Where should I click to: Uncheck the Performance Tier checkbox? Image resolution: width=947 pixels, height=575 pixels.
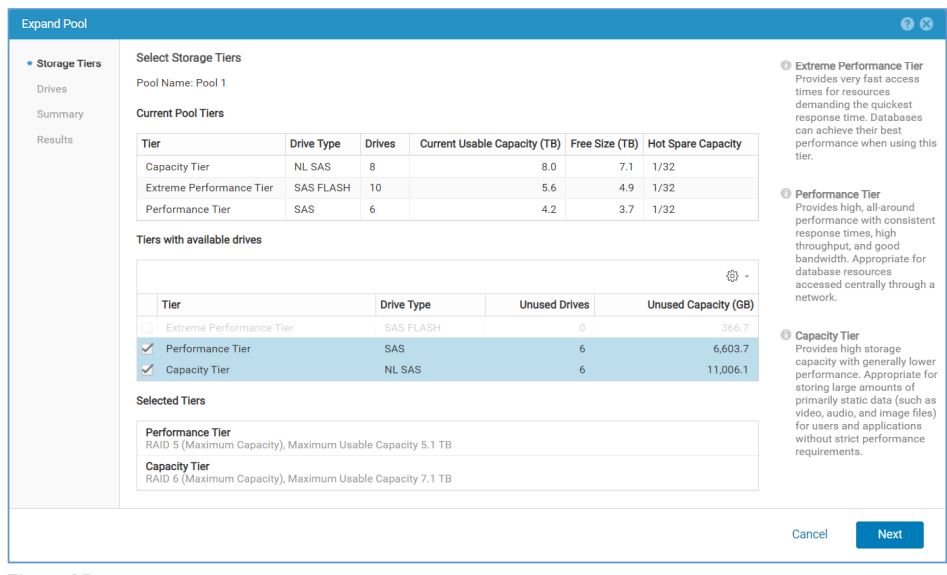[148, 349]
